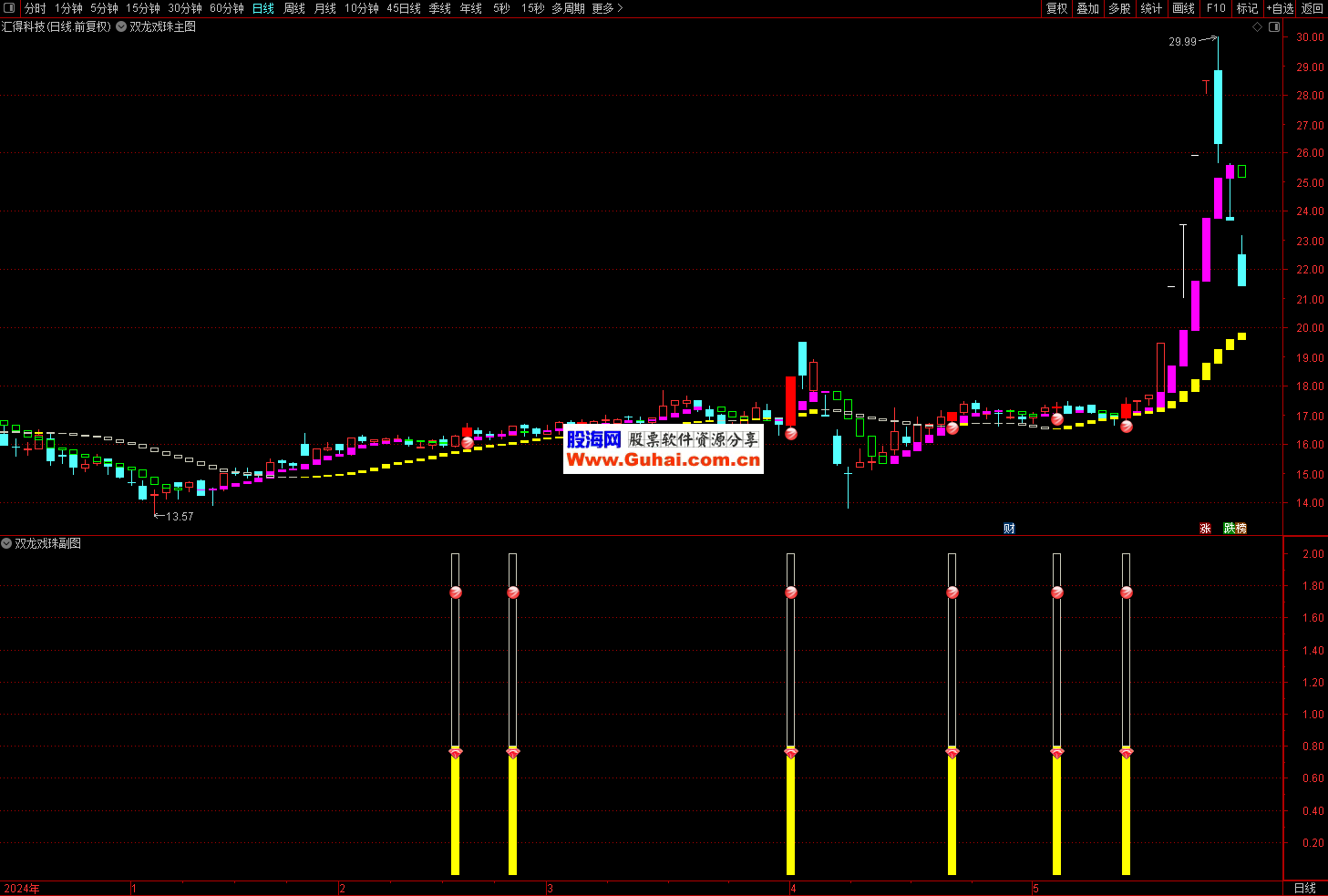
Task: Select the 月线 monthly period tab
Action: tap(325, 8)
